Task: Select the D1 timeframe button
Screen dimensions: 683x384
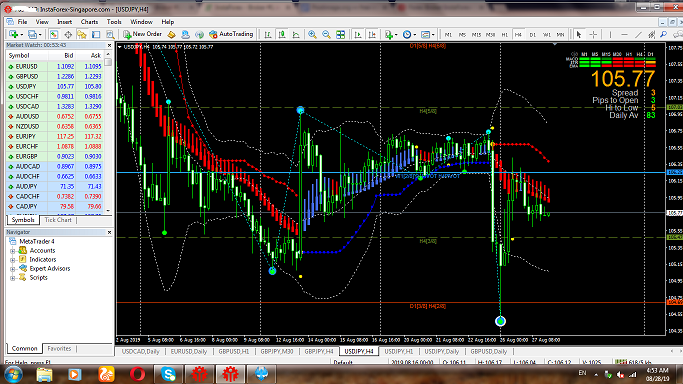Action: pos(532,34)
